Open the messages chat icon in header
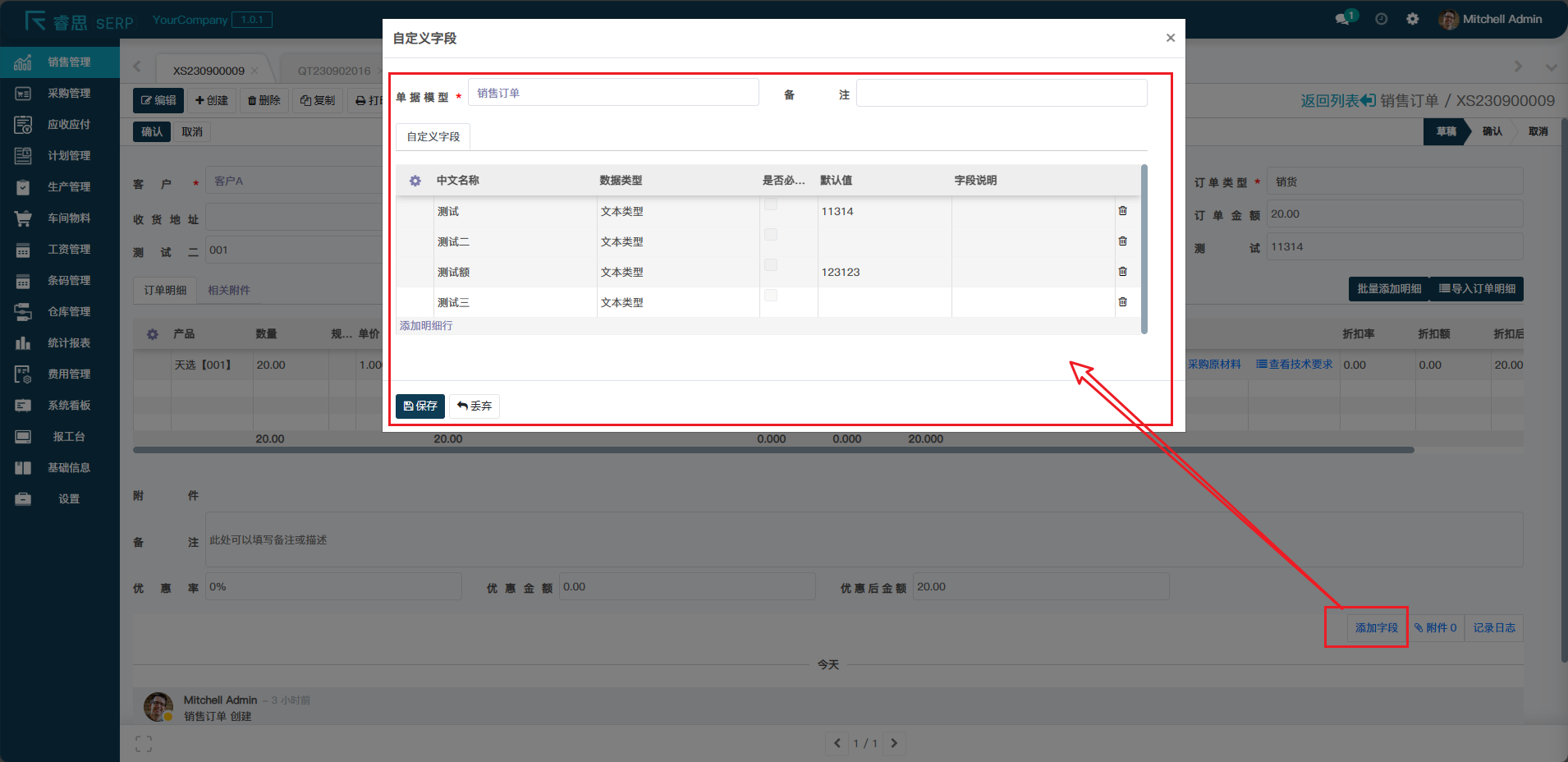The width and height of the screenshot is (1568, 762). (1343, 19)
